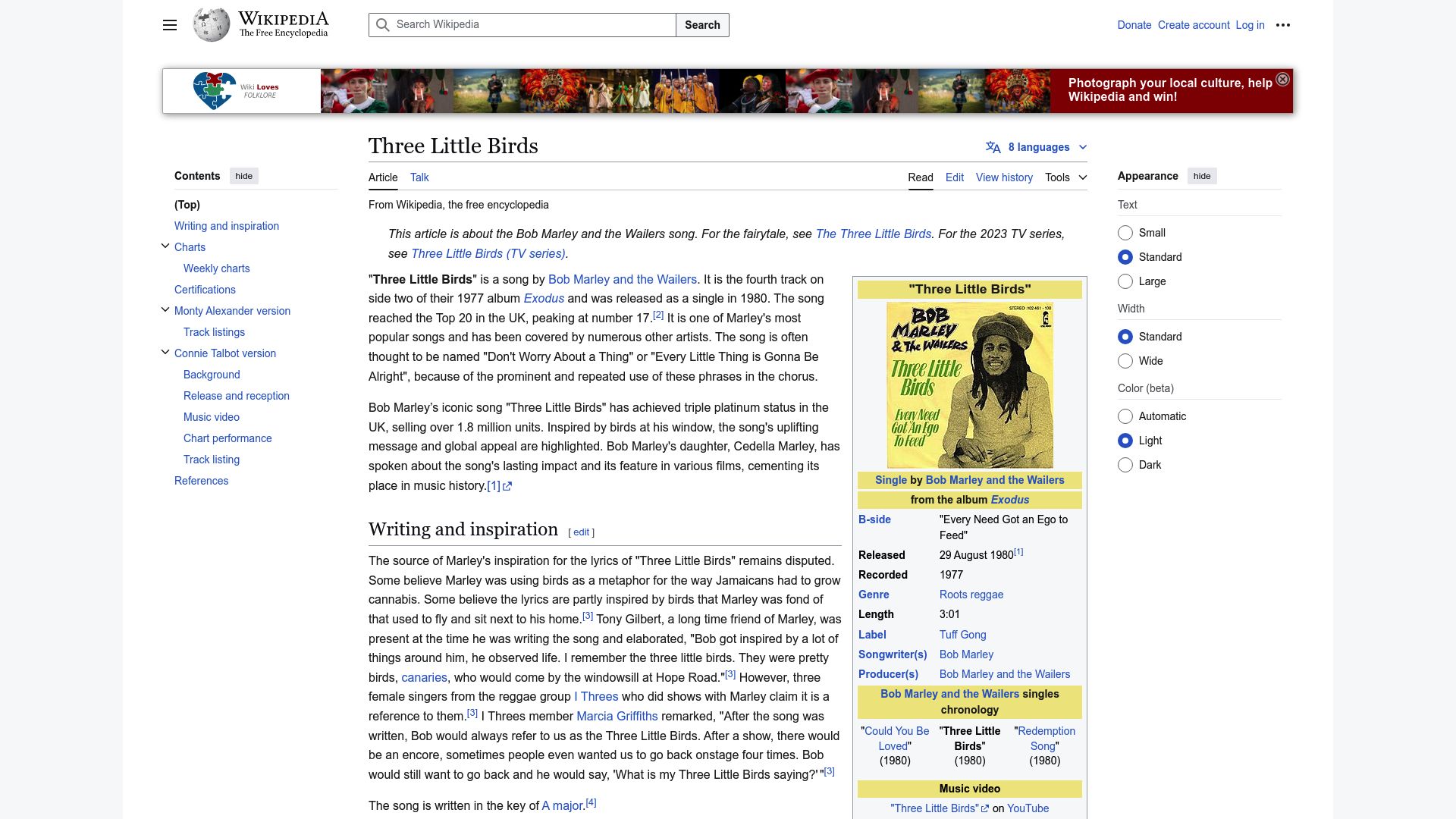Jump to Certifications in contents
The width and height of the screenshot is (1456, 819).
click(205, 290)
